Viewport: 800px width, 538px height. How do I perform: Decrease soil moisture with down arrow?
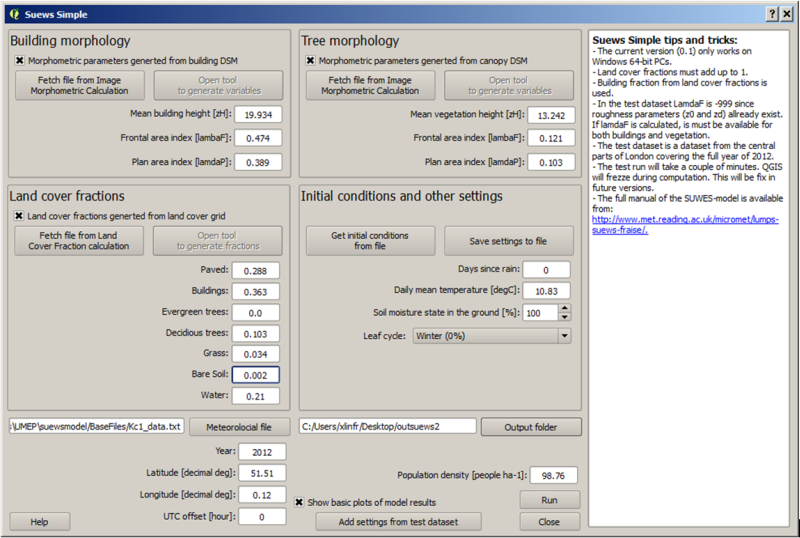(564, 317)
